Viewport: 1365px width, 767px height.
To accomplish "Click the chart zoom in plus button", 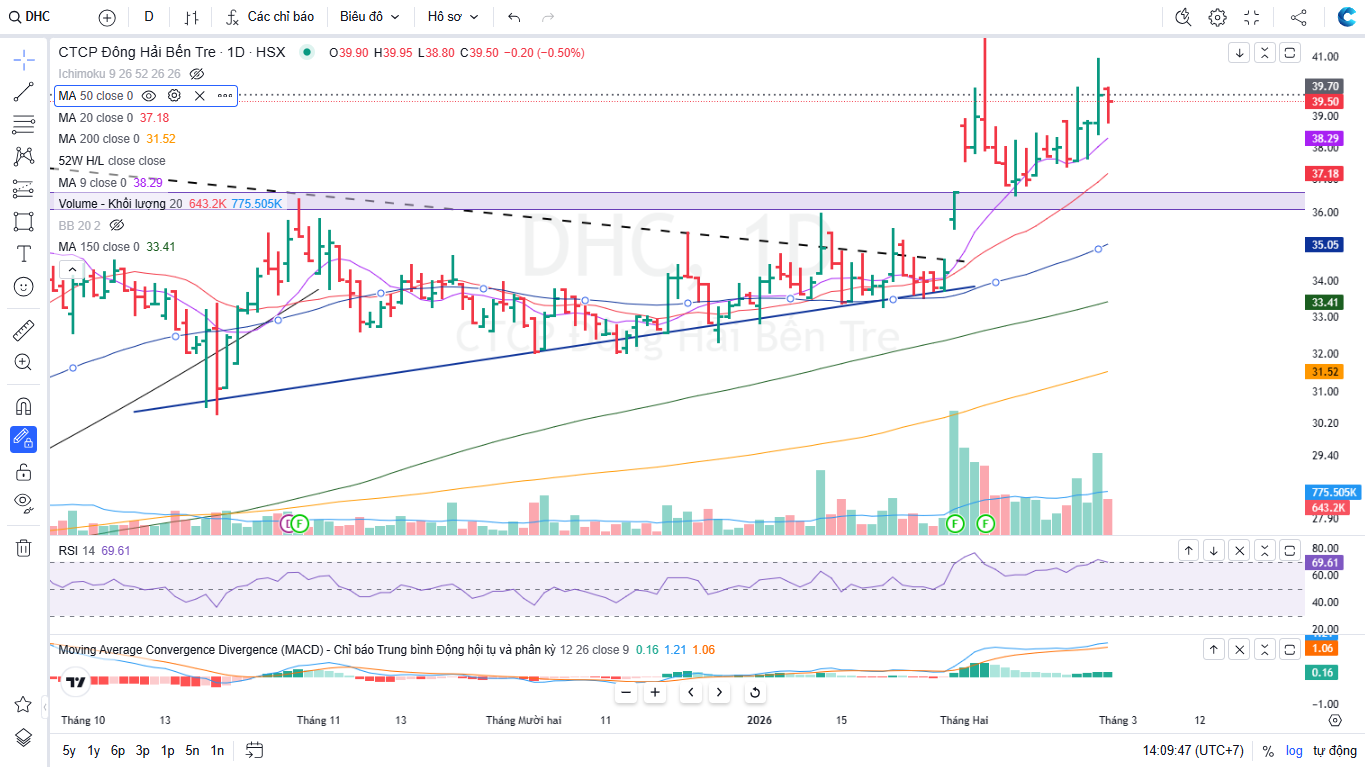I will click(655, 692).
